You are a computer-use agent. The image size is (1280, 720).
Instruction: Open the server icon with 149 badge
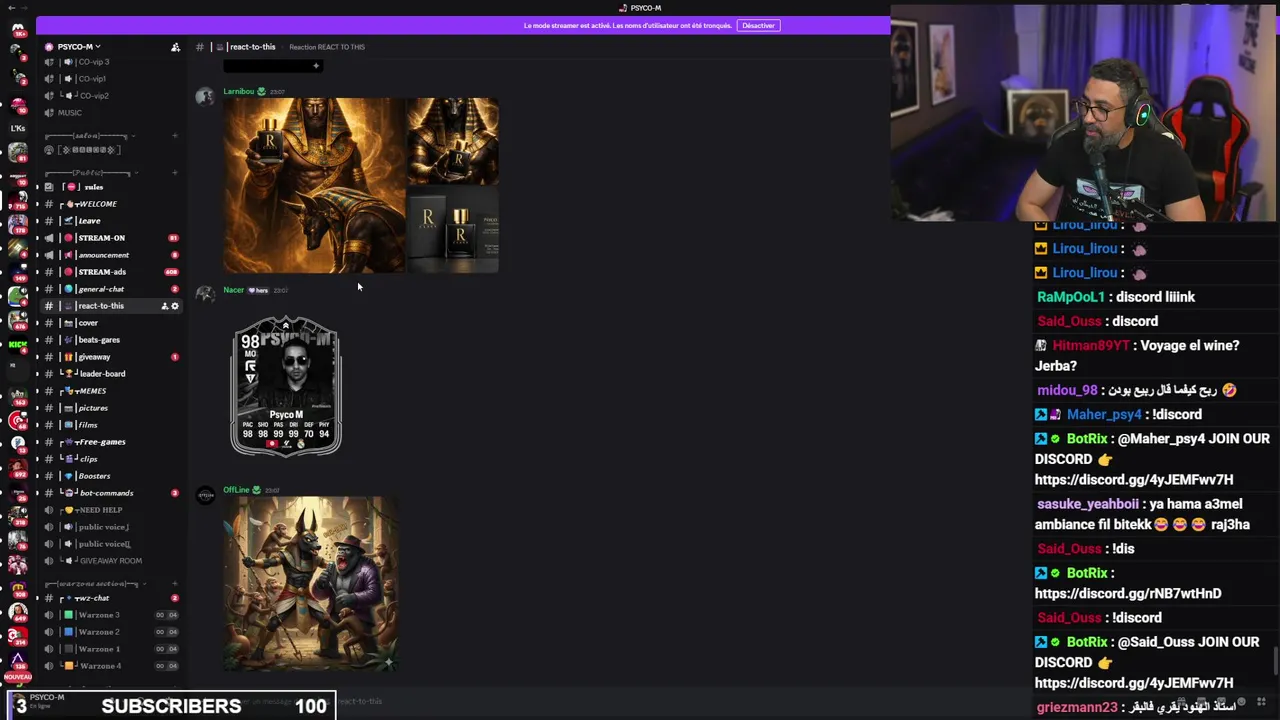pos(18,272)
